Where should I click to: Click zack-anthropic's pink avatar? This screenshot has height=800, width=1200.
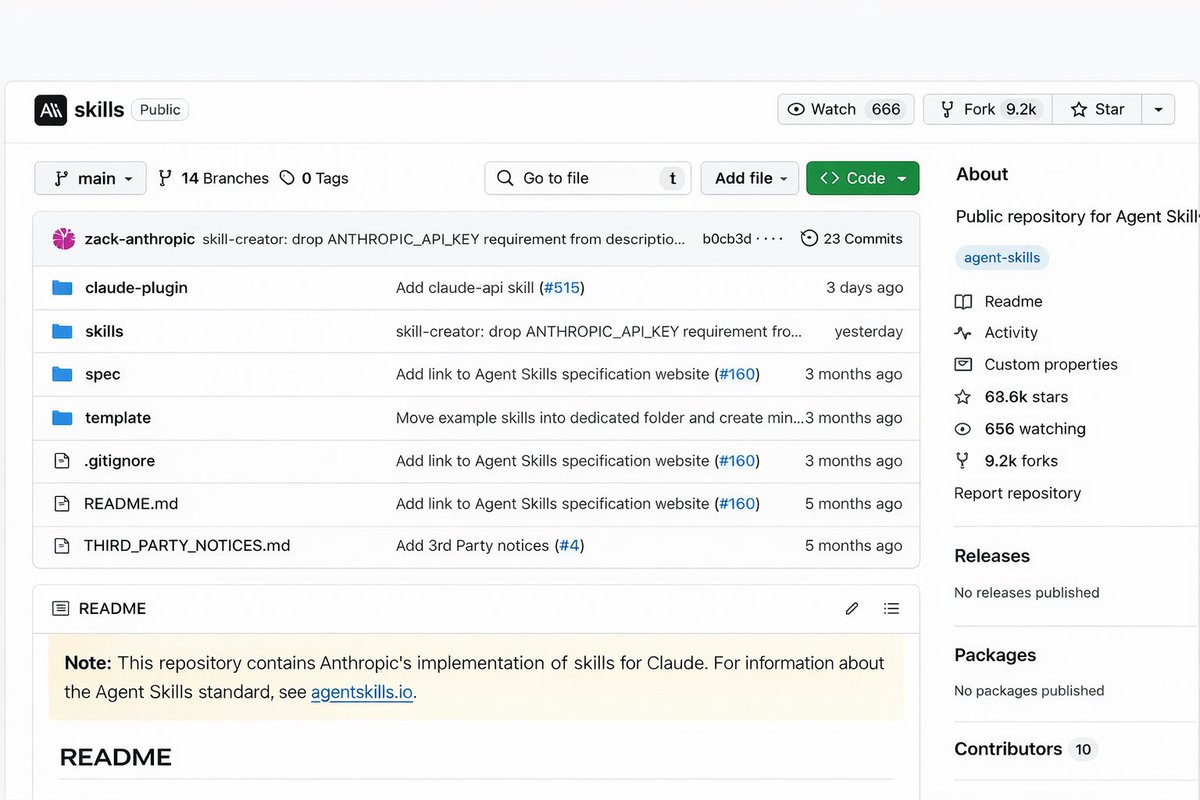(63, 239)
